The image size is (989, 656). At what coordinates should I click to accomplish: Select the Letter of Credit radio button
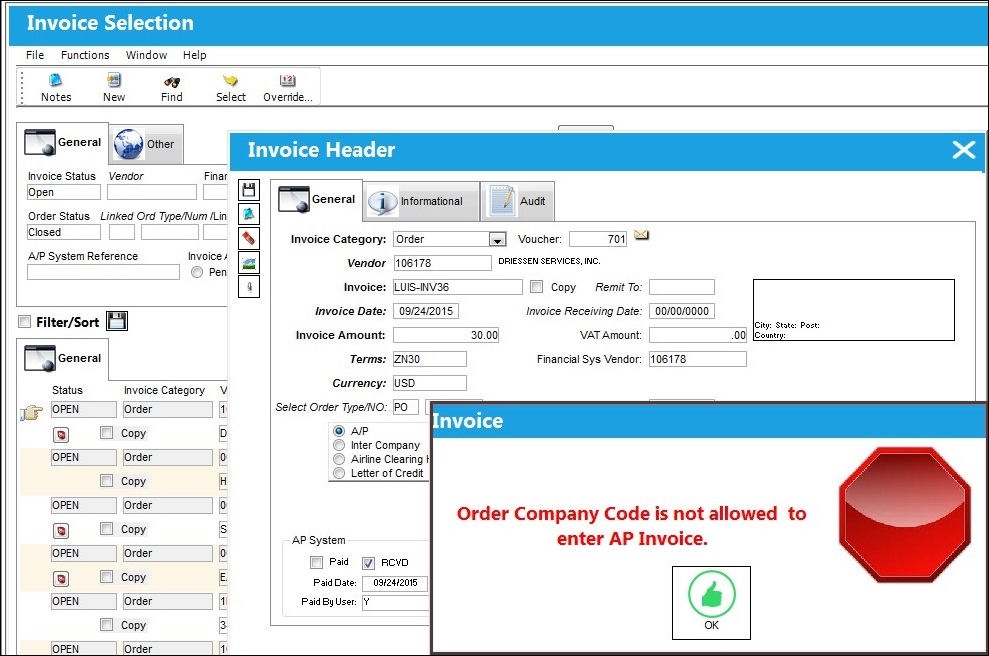339,473
